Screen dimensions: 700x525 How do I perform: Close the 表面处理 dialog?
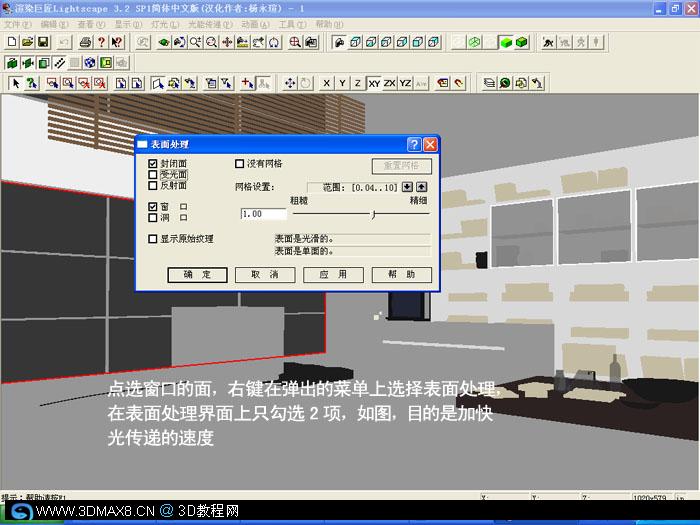pyautogui.click(x=430, y=144)
